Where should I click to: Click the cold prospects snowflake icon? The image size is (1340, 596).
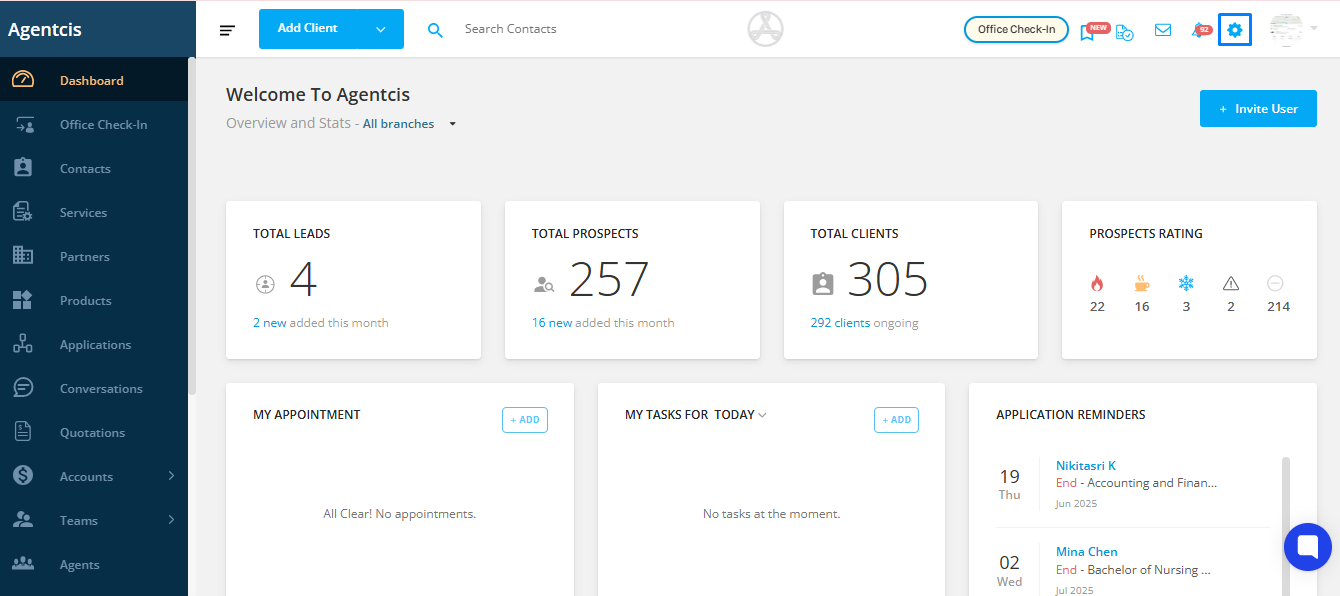click(1186, 283)
